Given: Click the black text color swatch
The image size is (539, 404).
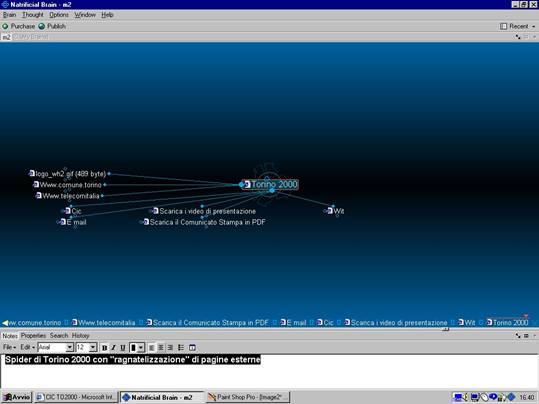Looking at the screenshot, I should (133, 348).
